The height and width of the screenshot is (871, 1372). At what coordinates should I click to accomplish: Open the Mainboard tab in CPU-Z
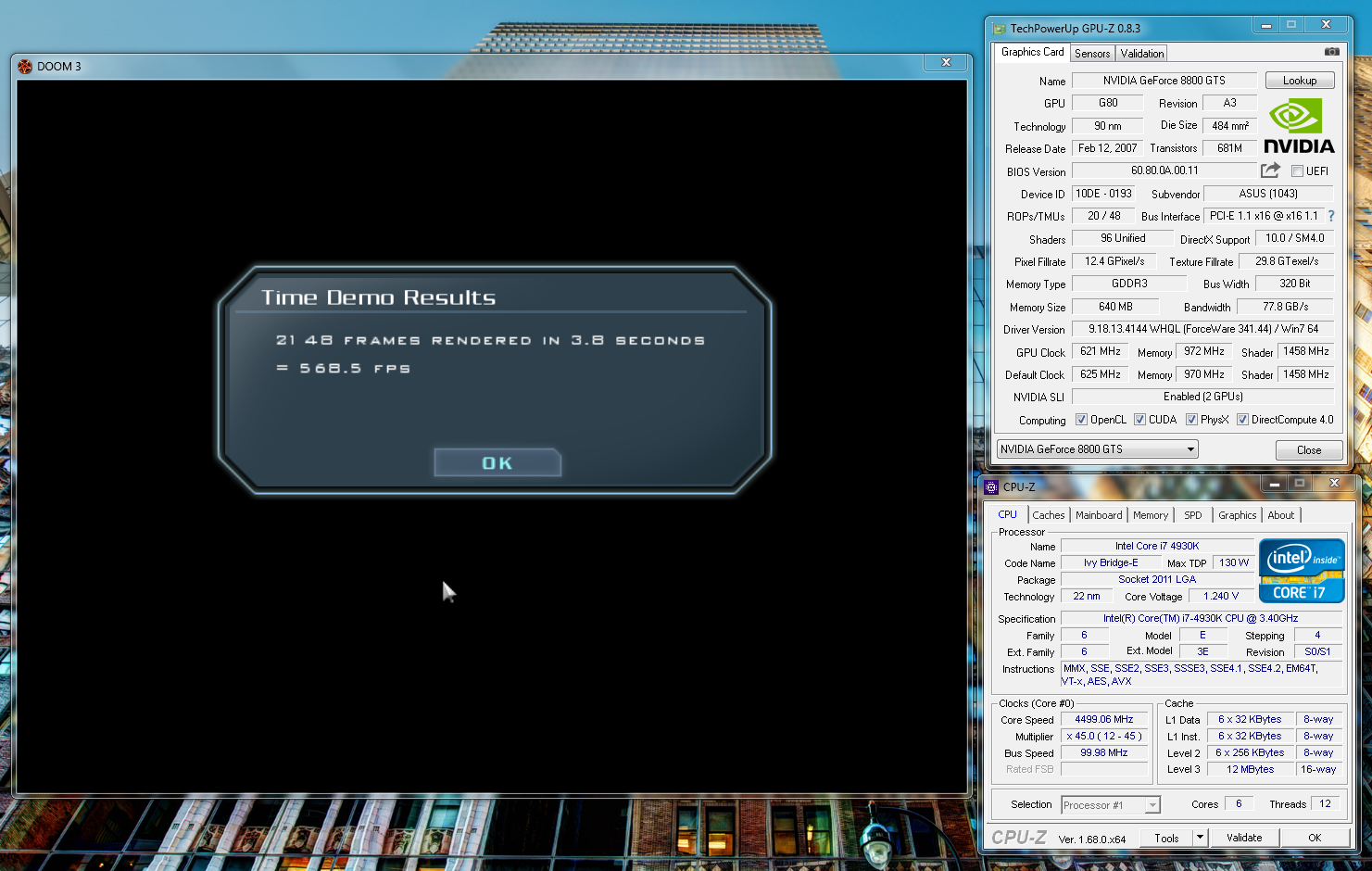[x=1099, y=515]
